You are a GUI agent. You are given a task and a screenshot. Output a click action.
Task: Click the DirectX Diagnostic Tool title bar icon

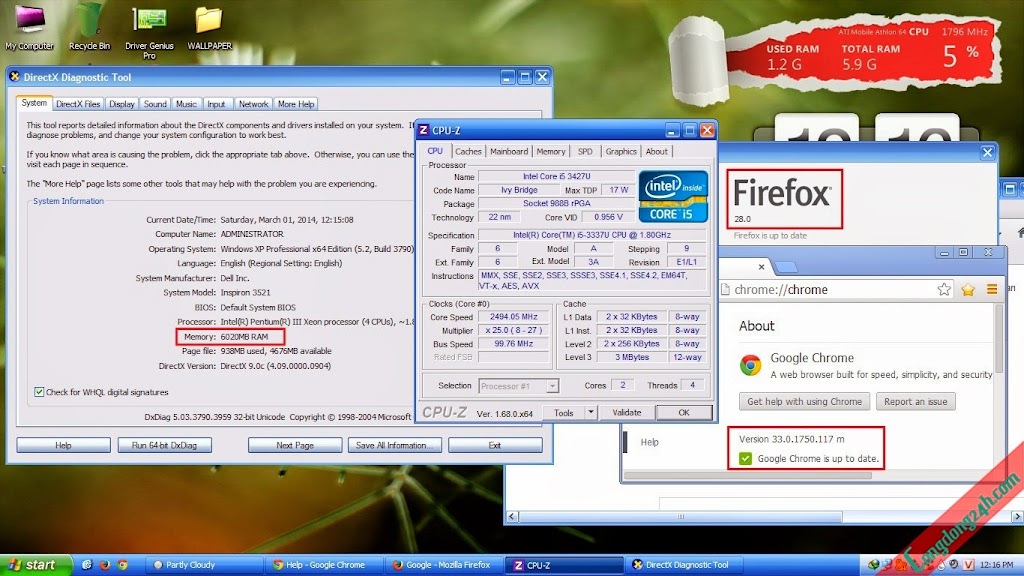[x=14, y=77]
